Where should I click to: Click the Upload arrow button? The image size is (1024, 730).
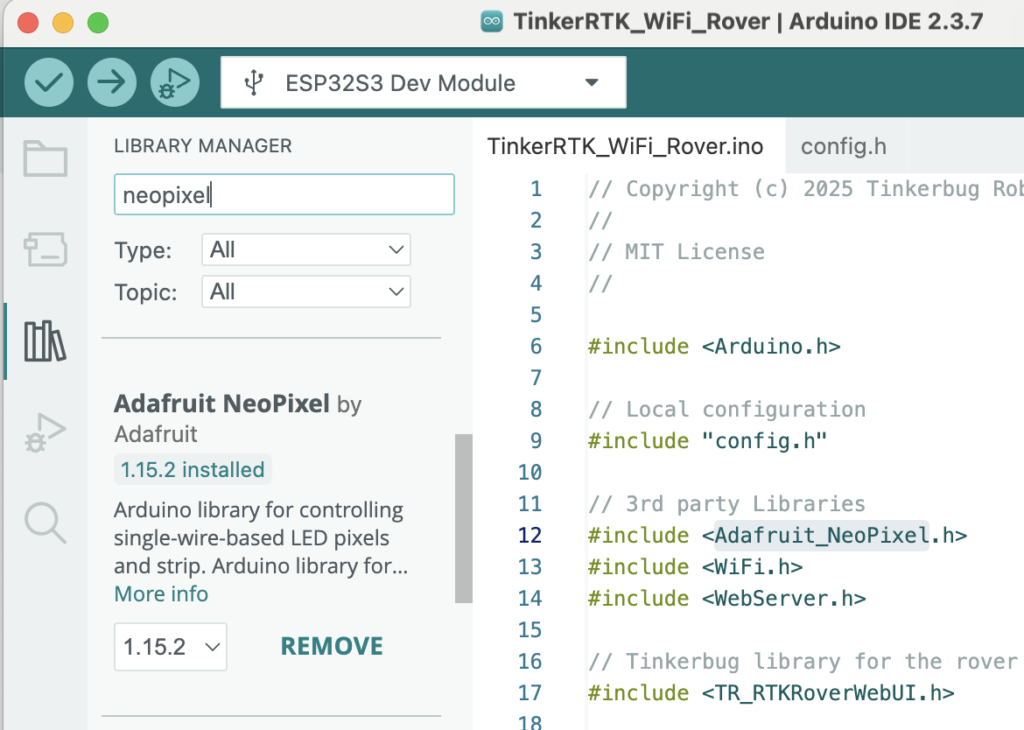(112, 82)
